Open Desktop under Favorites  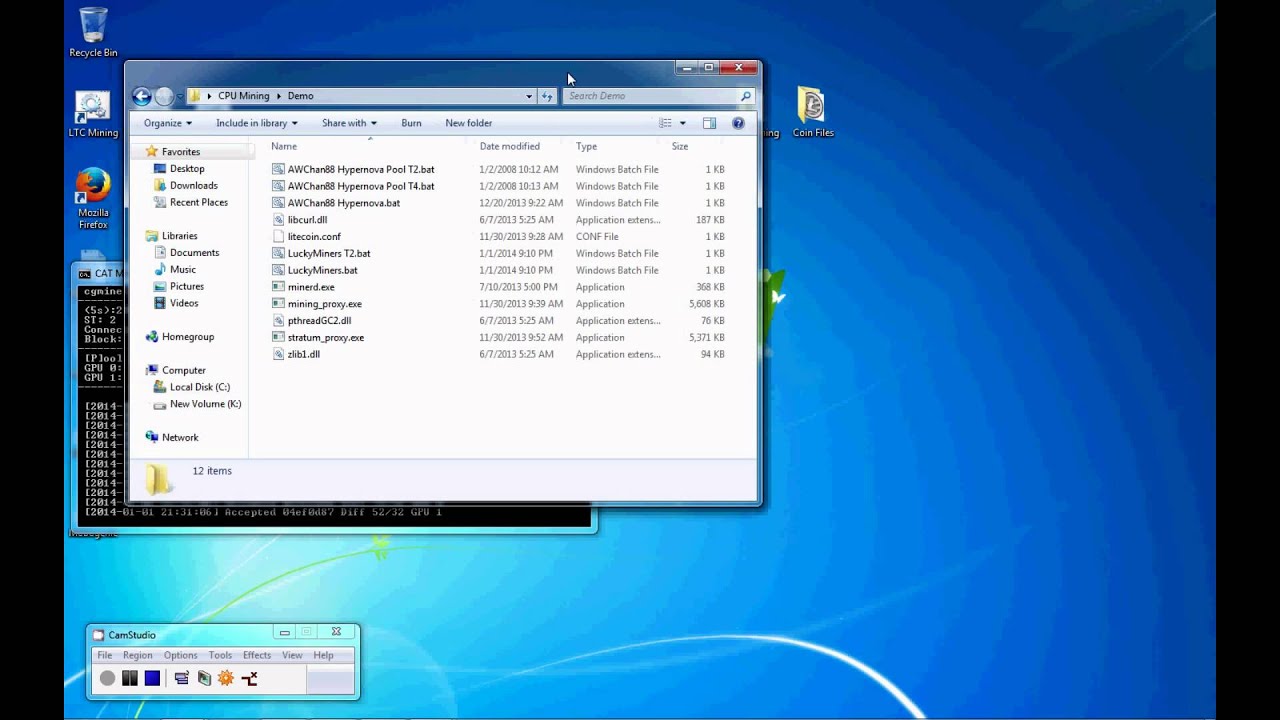pos(186,169)
